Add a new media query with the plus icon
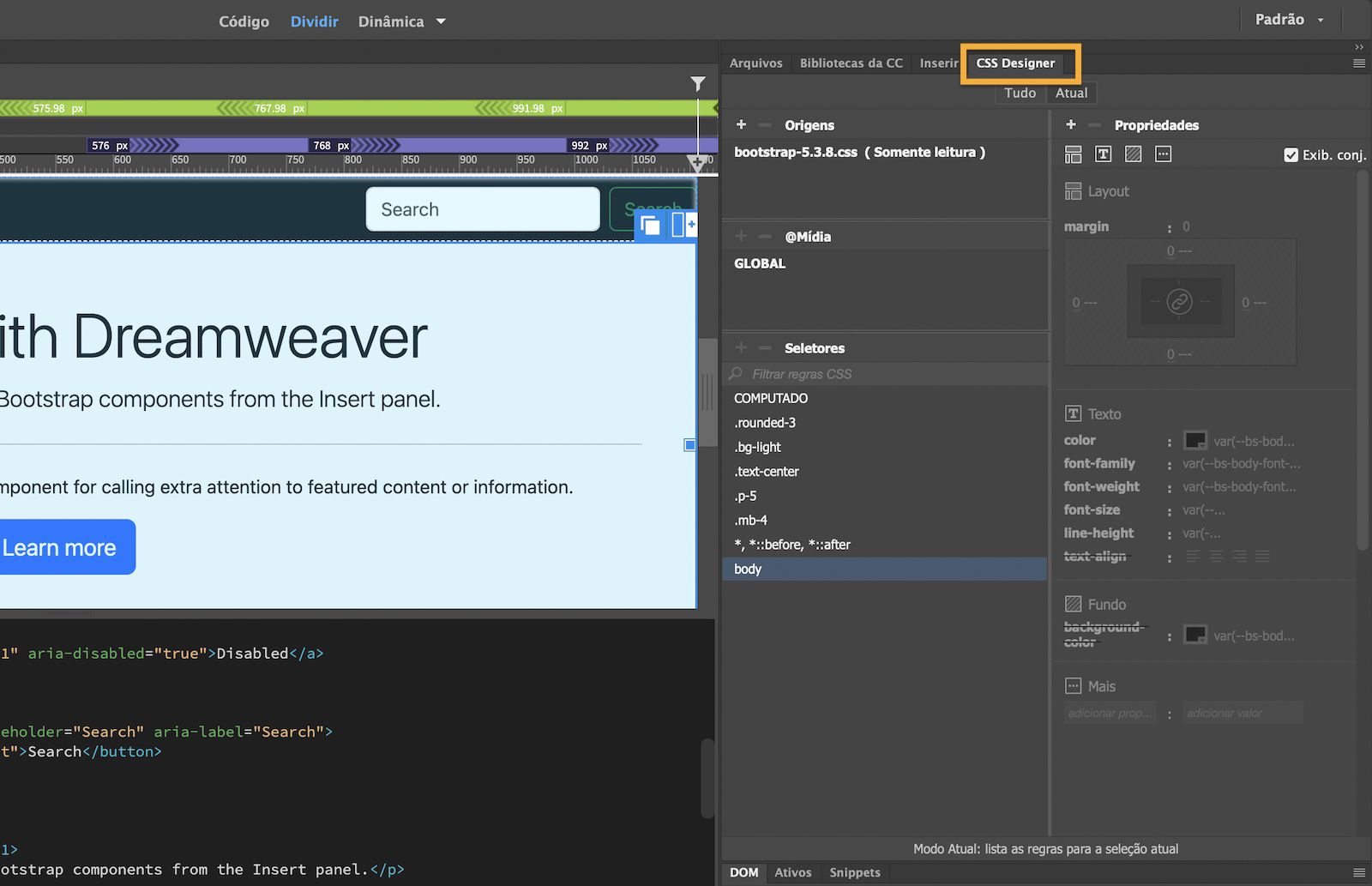This screenshot has height=886, width=1372. (x=741, y=236)
